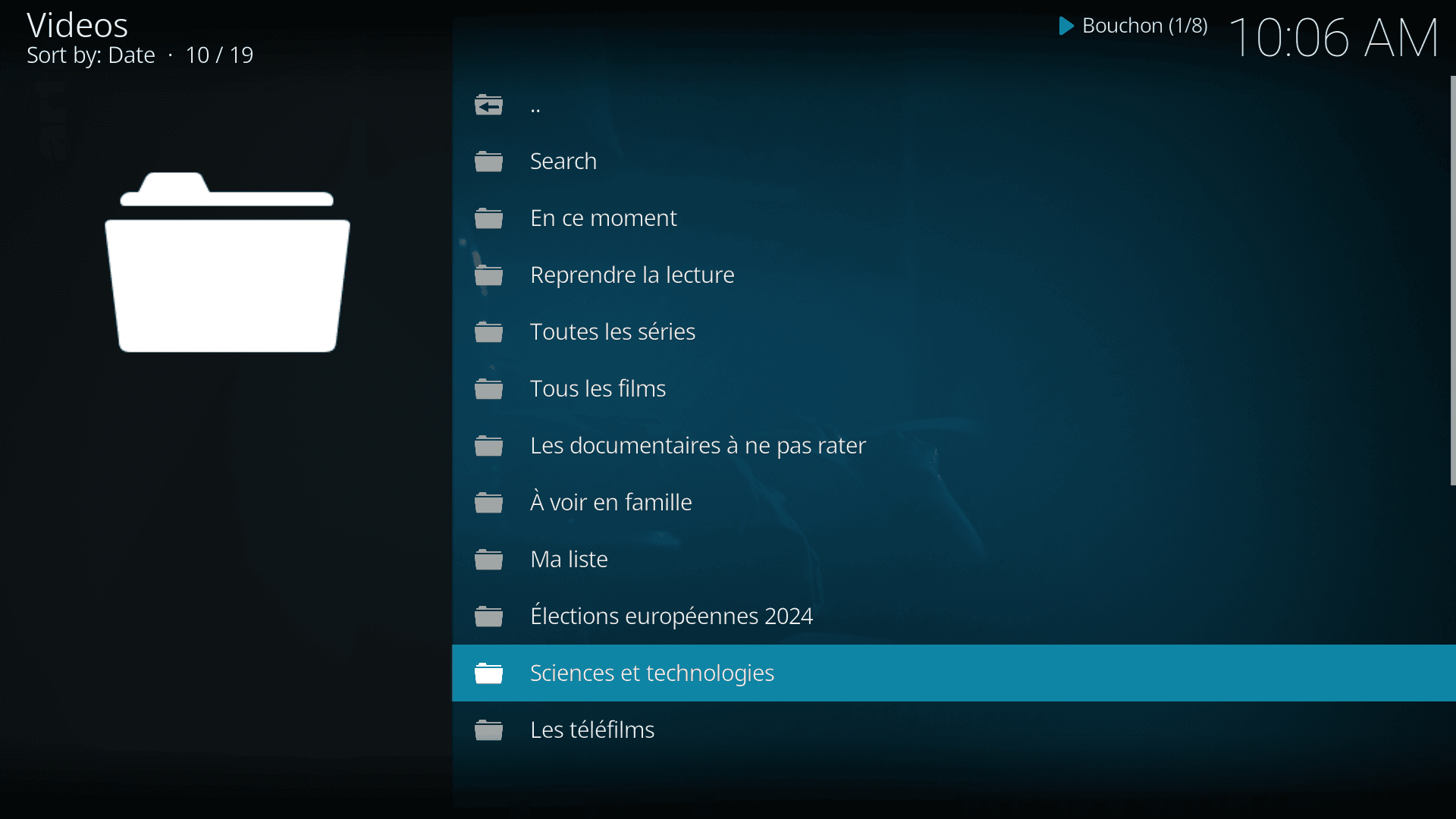Click the Les téléfilms folder icon
Viewport: 1456px width, 819px height.
coord(488,730)
